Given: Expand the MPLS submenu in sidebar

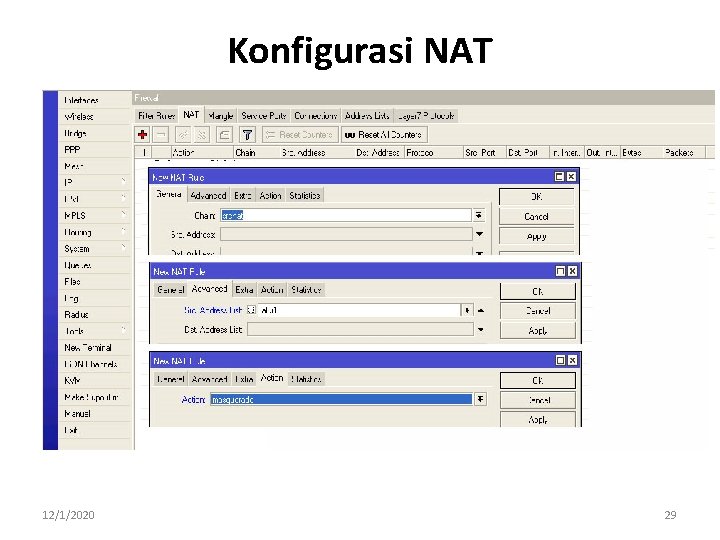Looking at the screenshot, I should click(95, 215).
